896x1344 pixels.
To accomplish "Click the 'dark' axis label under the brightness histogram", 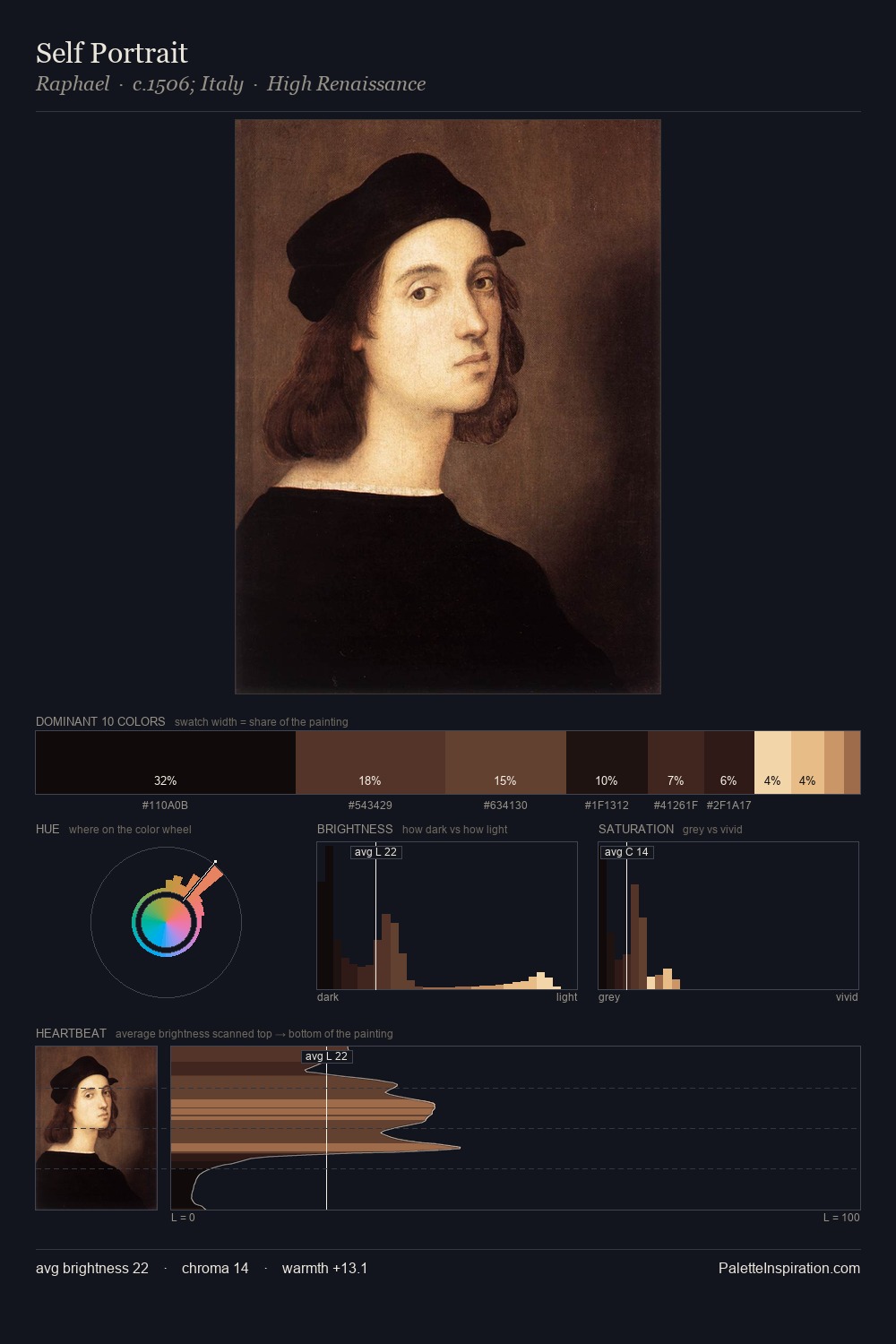I will pos(328,997).
